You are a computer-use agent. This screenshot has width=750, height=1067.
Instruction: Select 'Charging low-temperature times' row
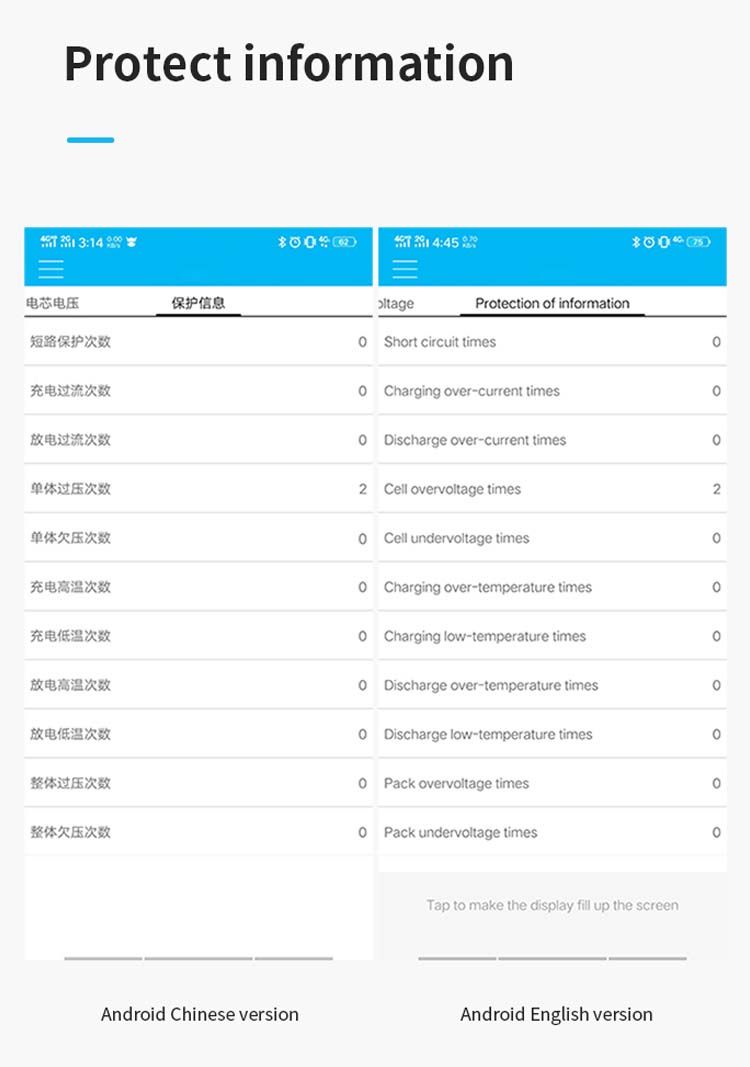click(x=552, y=636)
